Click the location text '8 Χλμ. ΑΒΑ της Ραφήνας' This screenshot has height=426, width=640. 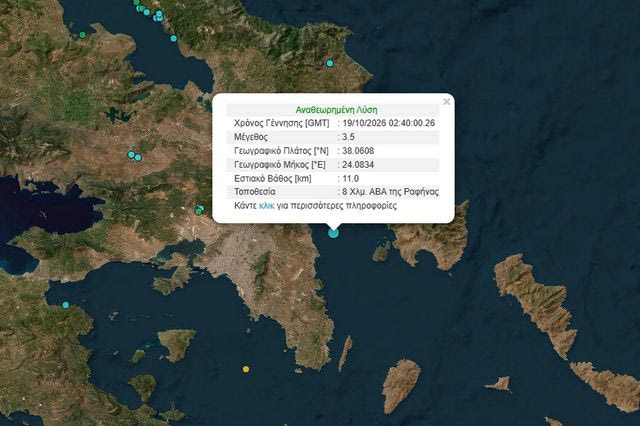click(391, 192)
